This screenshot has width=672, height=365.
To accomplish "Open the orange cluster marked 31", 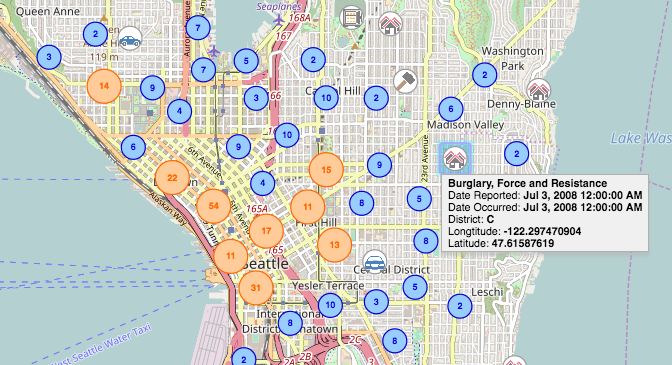I will (256, 287).
